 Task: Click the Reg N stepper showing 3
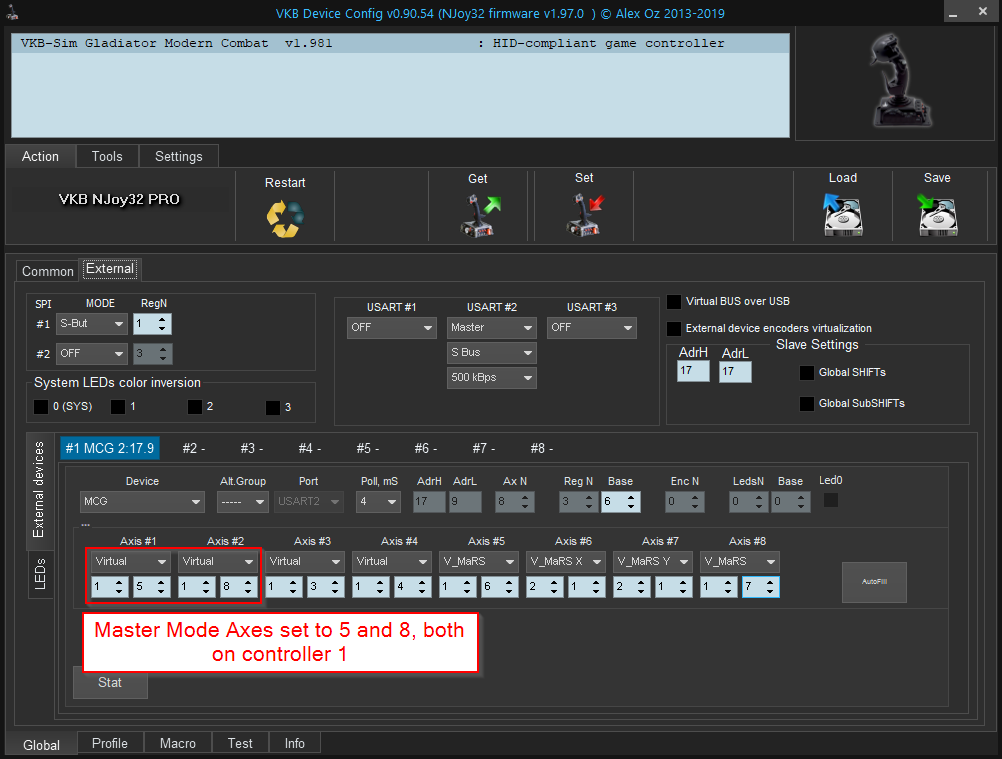click(x=578, y=502)
